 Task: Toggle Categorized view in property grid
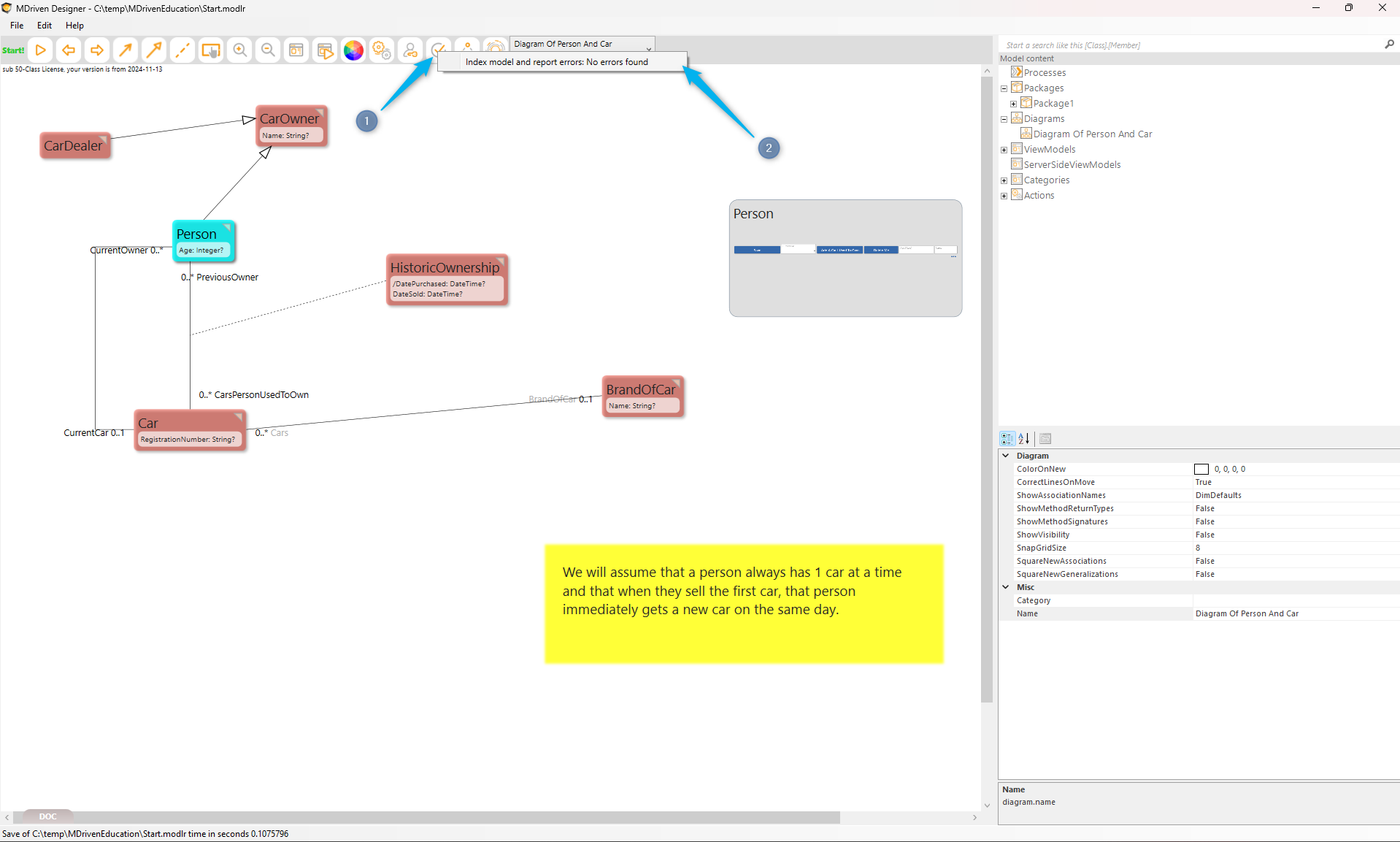click(1007, 439)
